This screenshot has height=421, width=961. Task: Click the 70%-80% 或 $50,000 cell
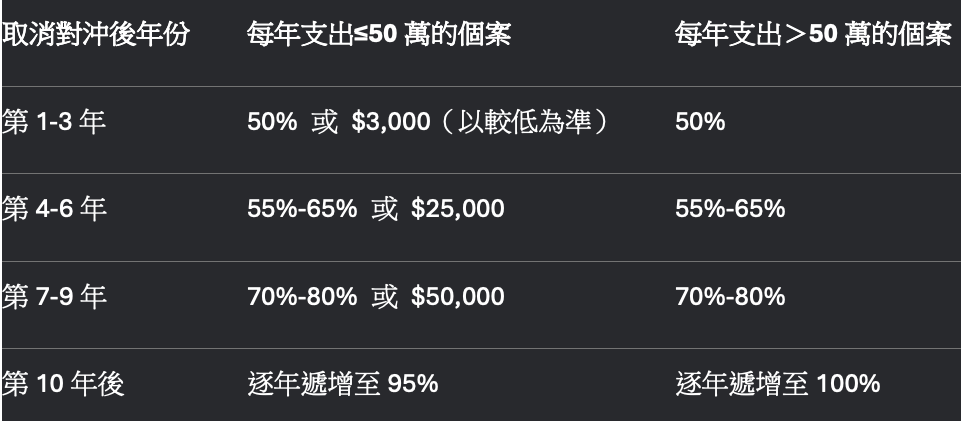376,297
